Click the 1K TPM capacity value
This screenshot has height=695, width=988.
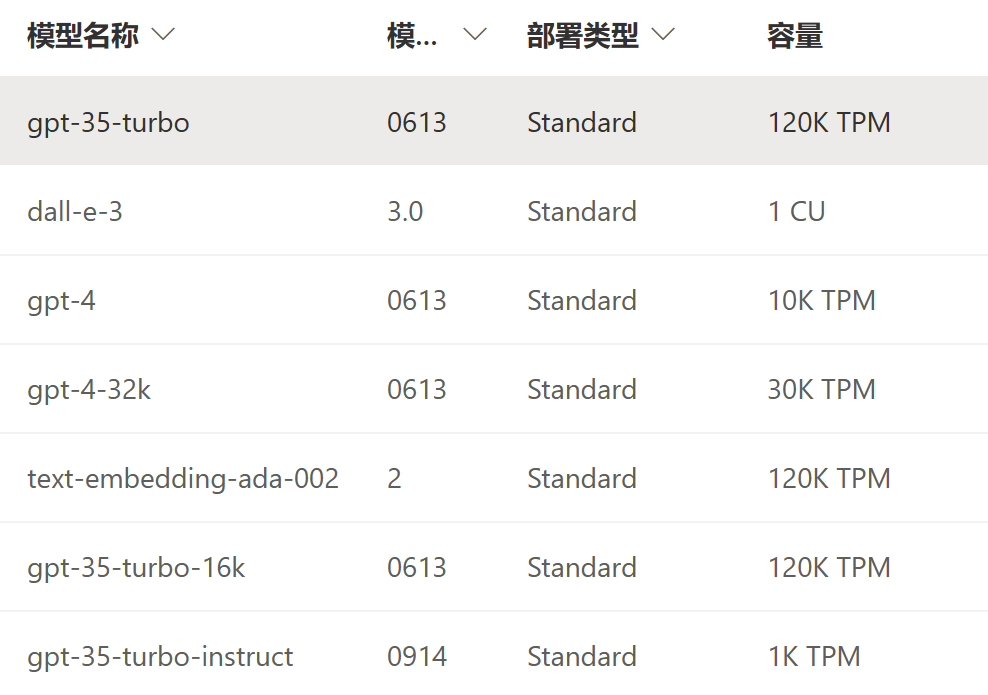[x=814, y=657]
